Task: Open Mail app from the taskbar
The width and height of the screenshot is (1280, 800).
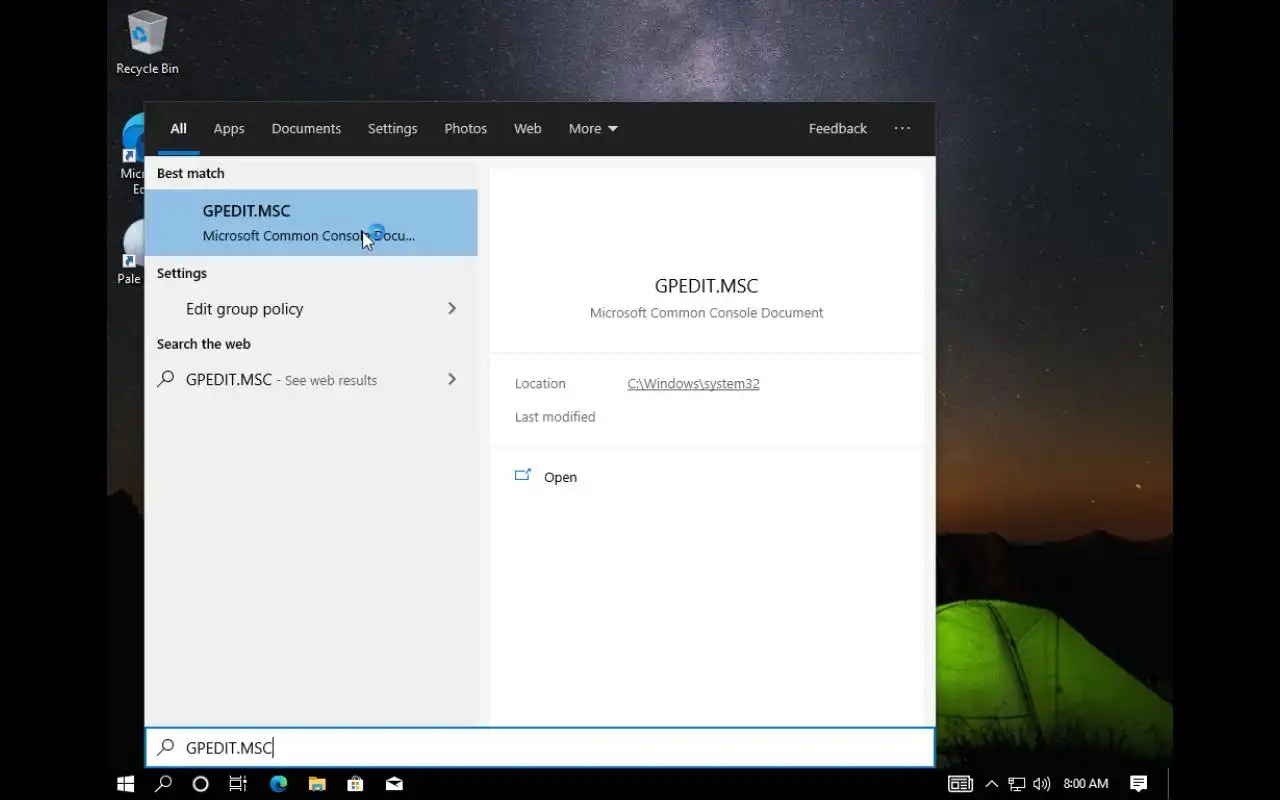Action: pyautogui.click(x=394, y=783)
